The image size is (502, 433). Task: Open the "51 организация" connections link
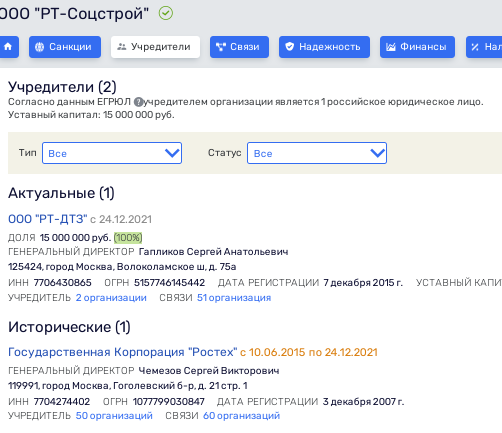click(234, 298)
